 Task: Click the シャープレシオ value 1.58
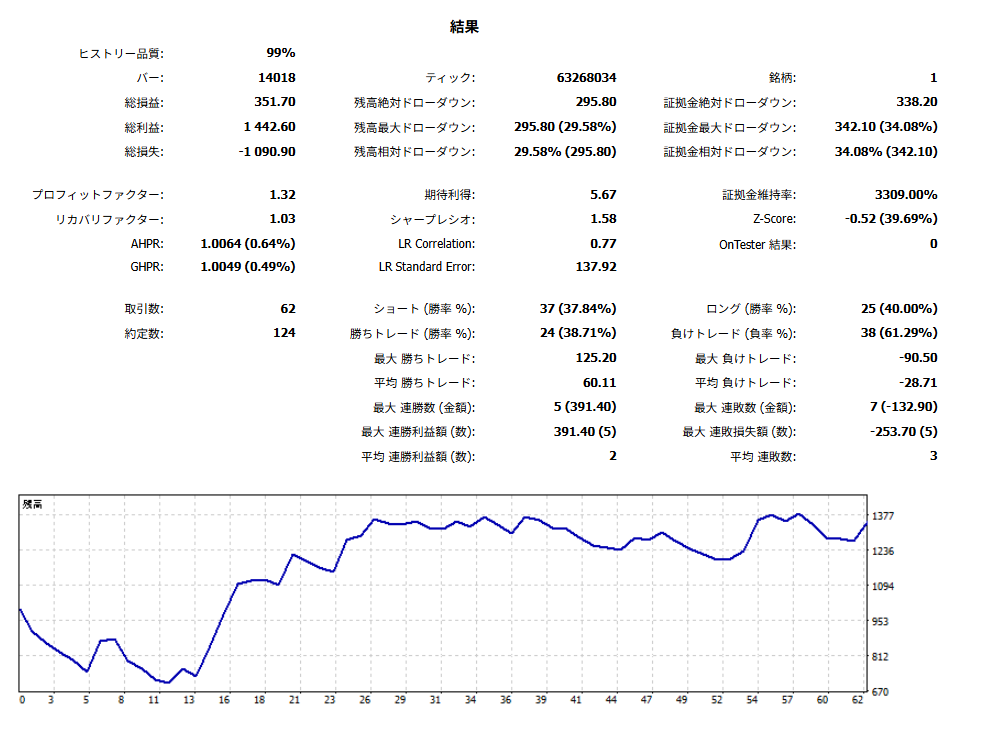pyautogui.click(x=603, y=219)
